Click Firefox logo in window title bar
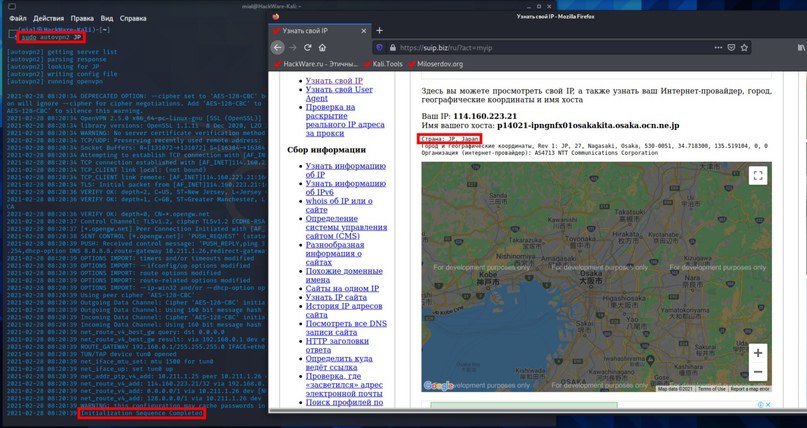The image size is (807, 428). pos(276,16)
